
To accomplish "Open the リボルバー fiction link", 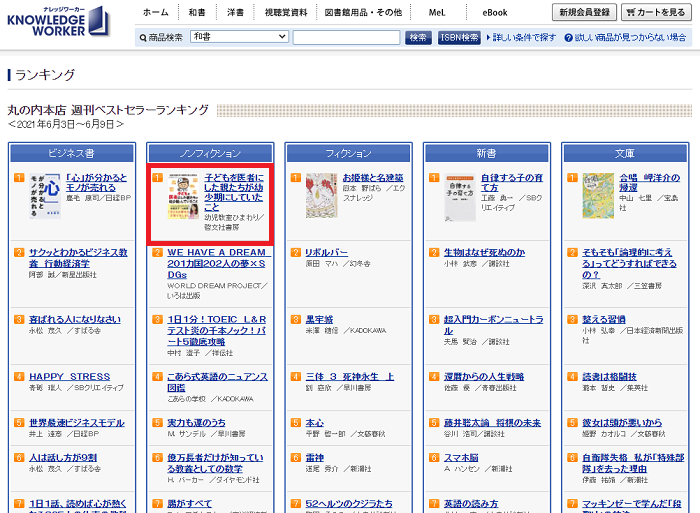I will point(327,252).
